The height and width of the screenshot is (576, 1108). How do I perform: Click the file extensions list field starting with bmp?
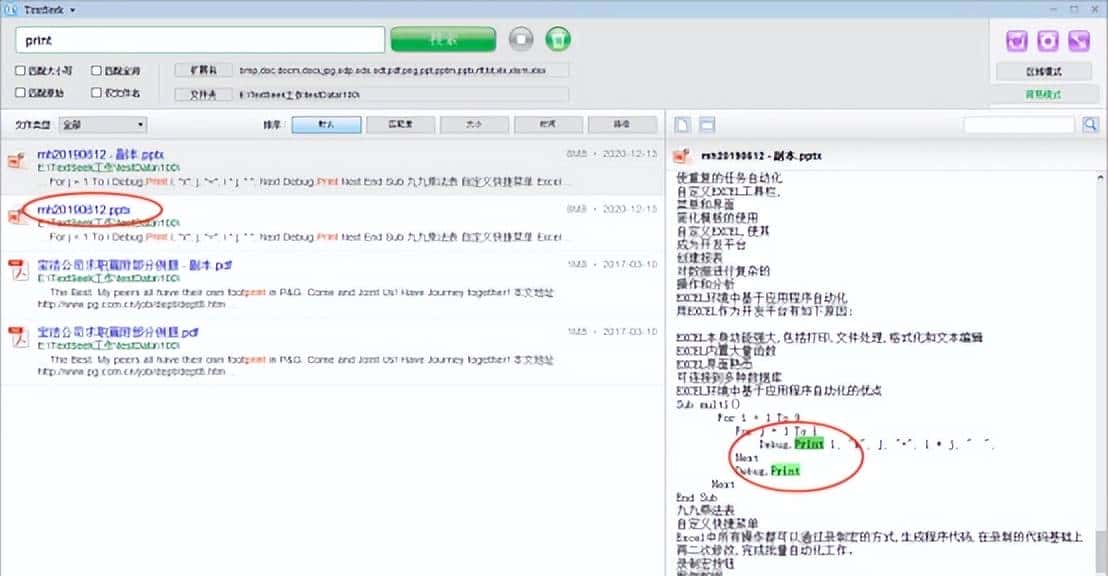pyautogui.click(x=403, y=70)
